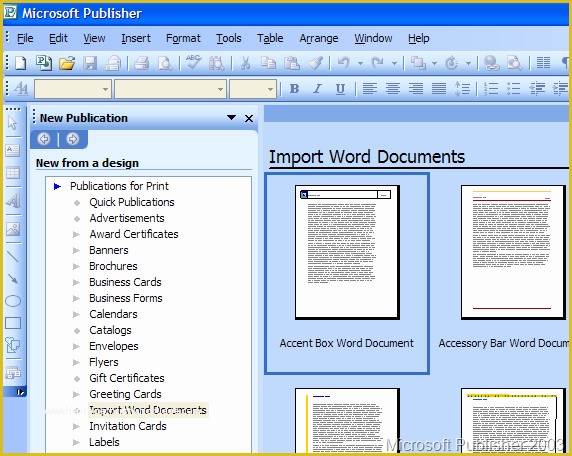Screen dimensions: 572x456
Task: Choose Accessory Bar Word Document thumbnail
Action: [x=513, y=252]
